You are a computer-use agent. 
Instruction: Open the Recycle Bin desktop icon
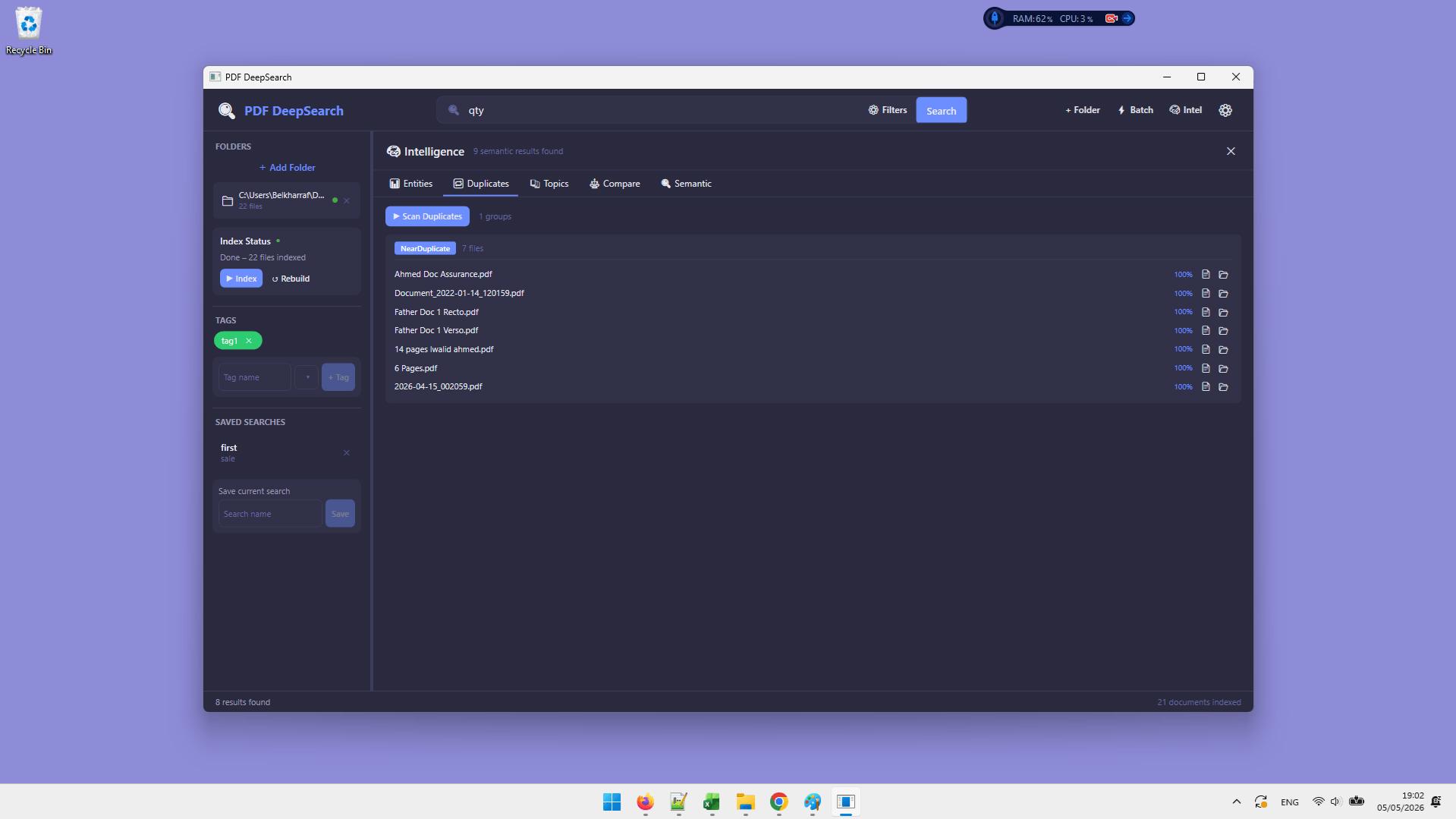coord(29,30)
